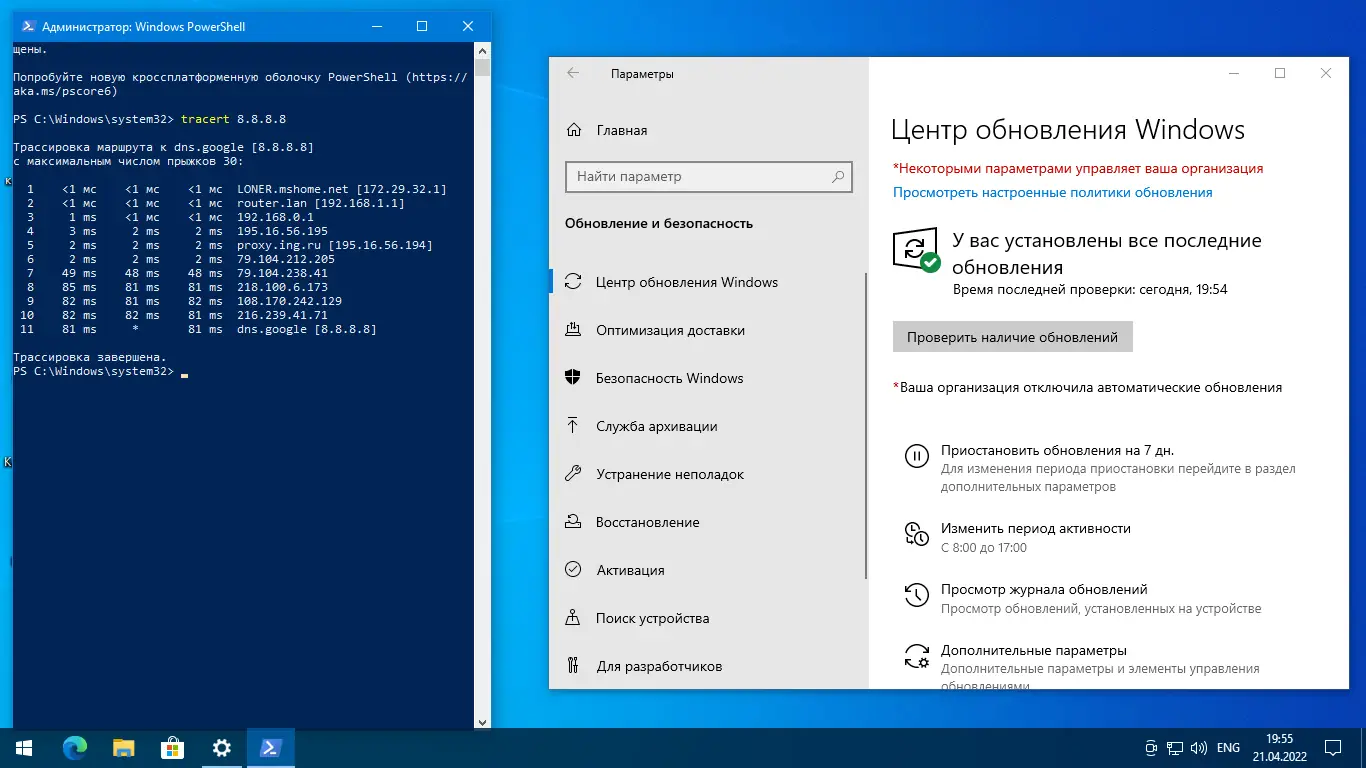Open the Просмотреть настроенные политики обновления link
Image resolution: width=1366 pixels, height=768 pixels.
[x=1052, y=193]
